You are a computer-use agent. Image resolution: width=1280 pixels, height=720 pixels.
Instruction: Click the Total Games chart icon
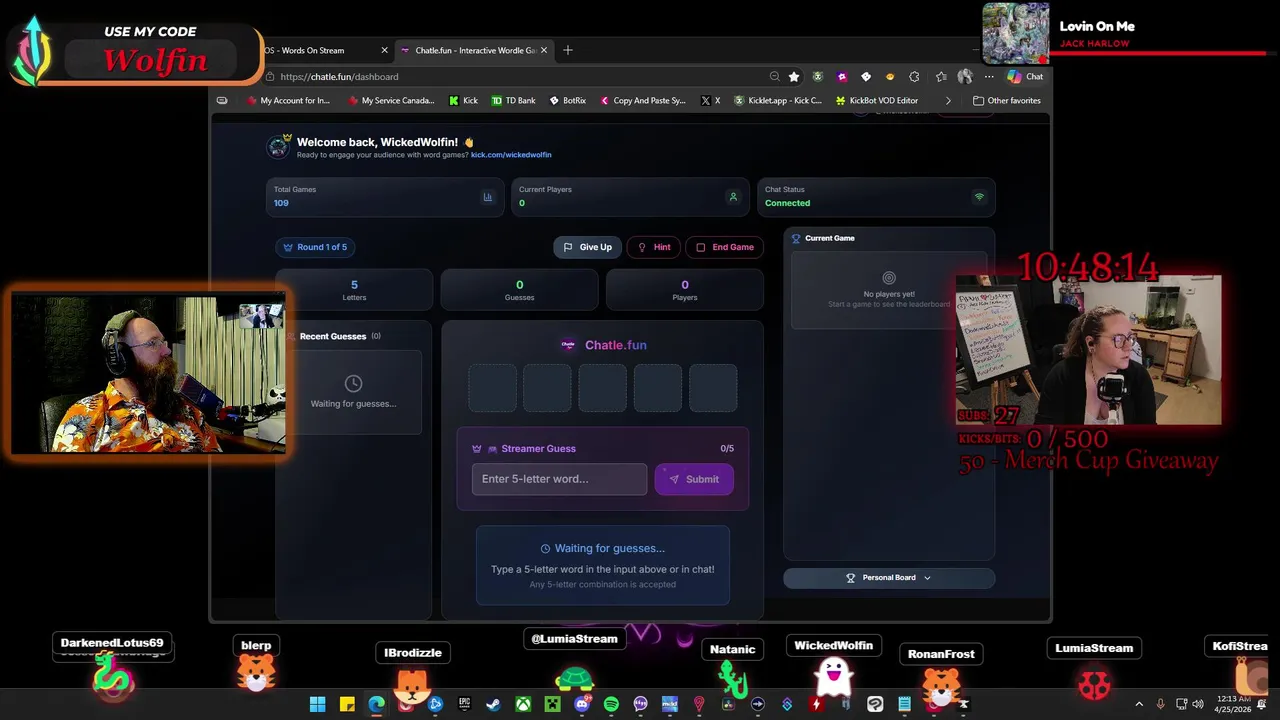coord(488,197)
